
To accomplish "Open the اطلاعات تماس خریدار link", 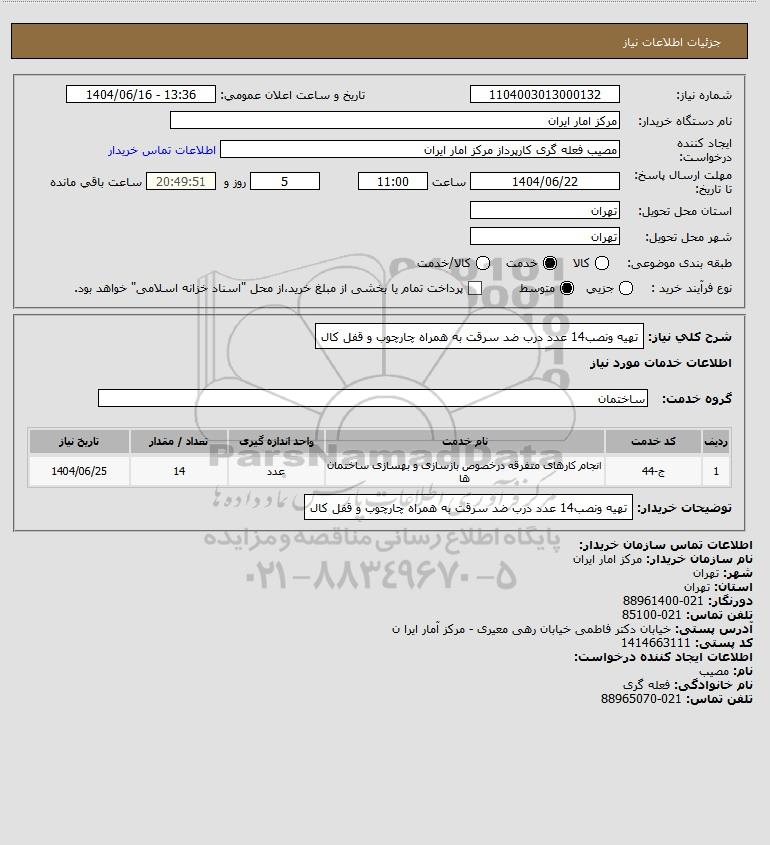I will tap(162, 150).
